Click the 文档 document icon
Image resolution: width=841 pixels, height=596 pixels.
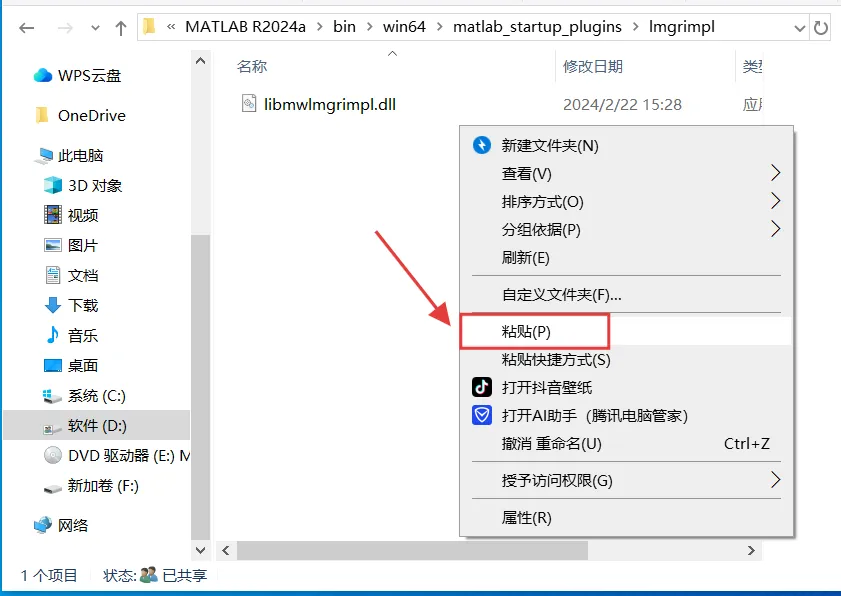[x=53, y=275]
